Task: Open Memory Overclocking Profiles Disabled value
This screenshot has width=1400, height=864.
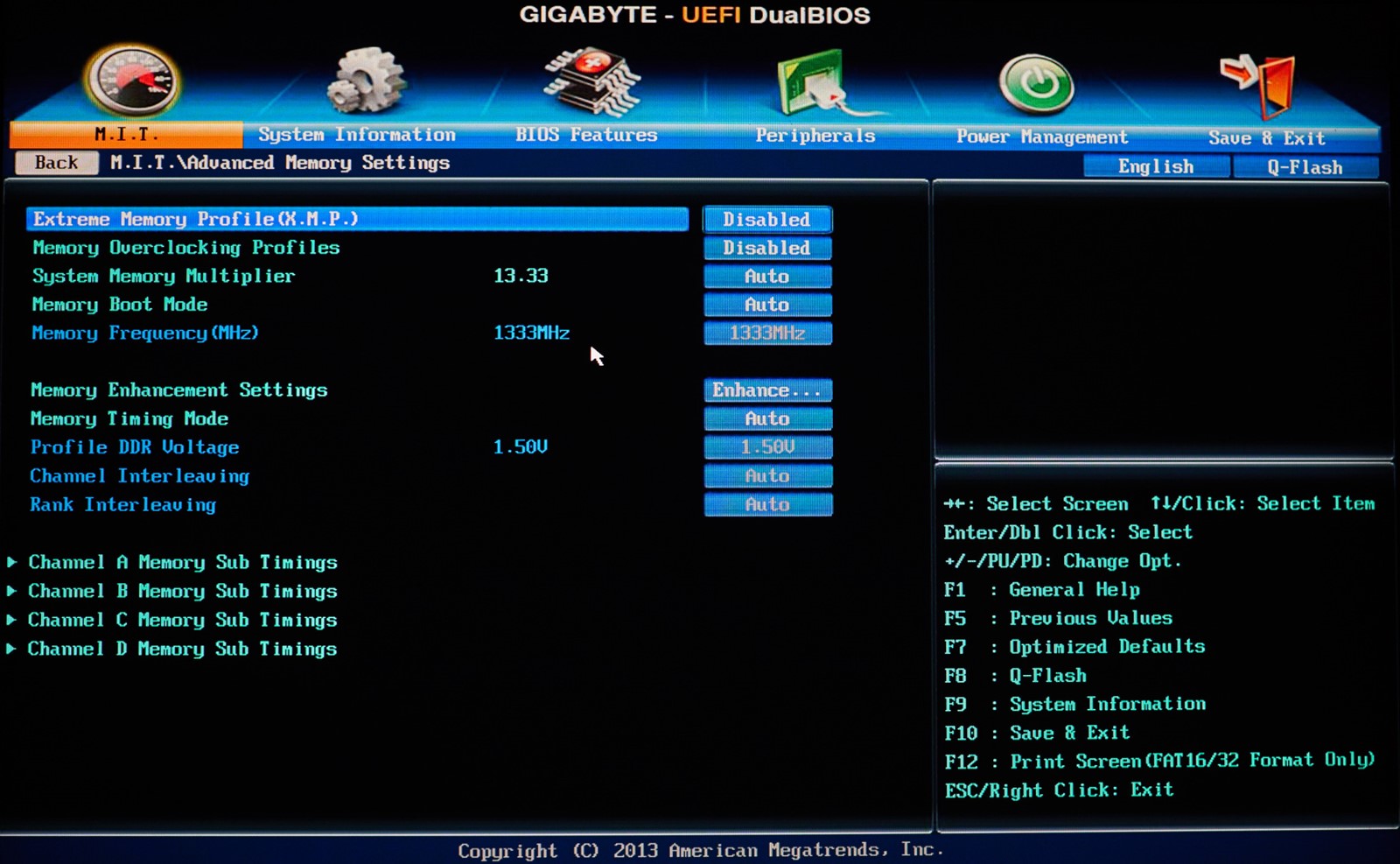Action: [767, 248]
